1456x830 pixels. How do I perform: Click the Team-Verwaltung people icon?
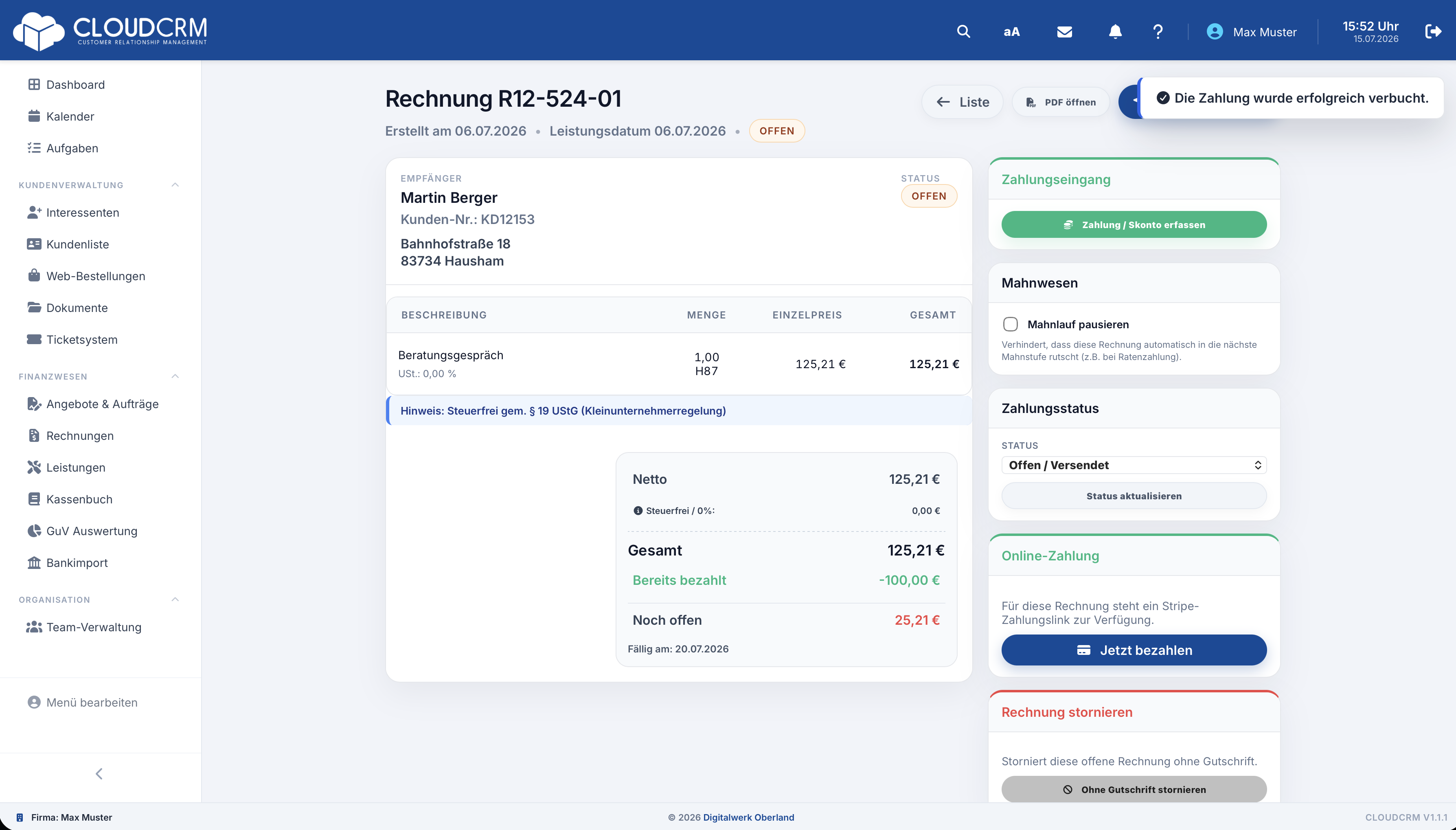(34, 627)
